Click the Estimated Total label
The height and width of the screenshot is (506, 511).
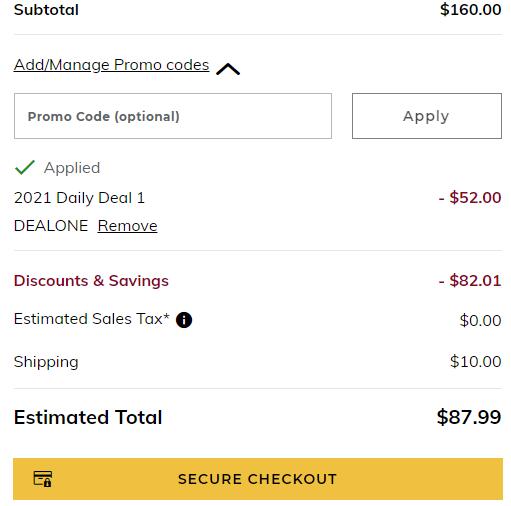point(88,417)
